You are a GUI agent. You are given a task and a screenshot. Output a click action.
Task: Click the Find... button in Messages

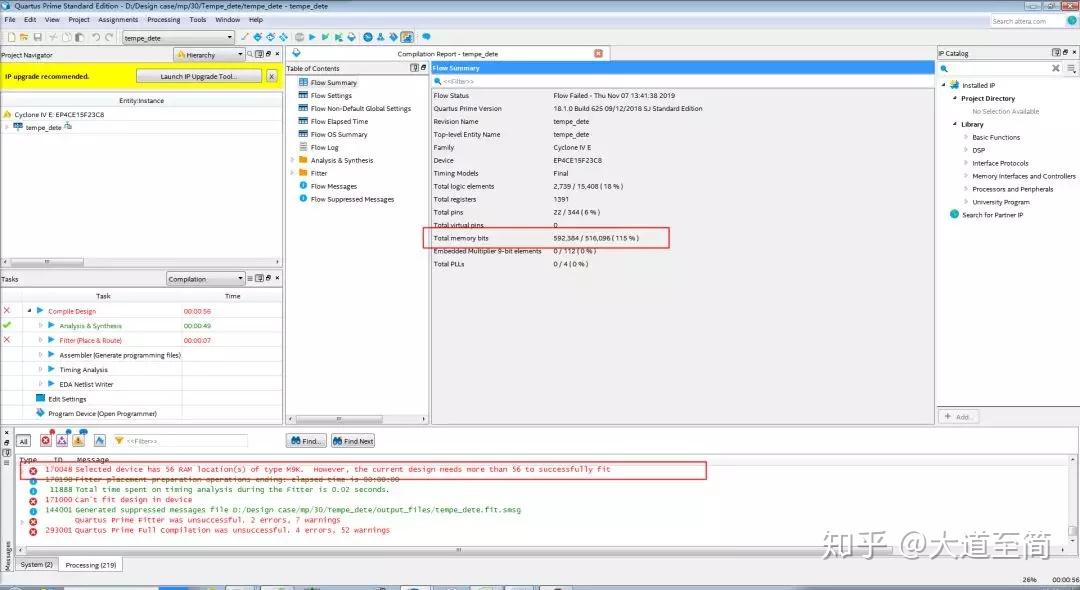[x=306, y=441]
